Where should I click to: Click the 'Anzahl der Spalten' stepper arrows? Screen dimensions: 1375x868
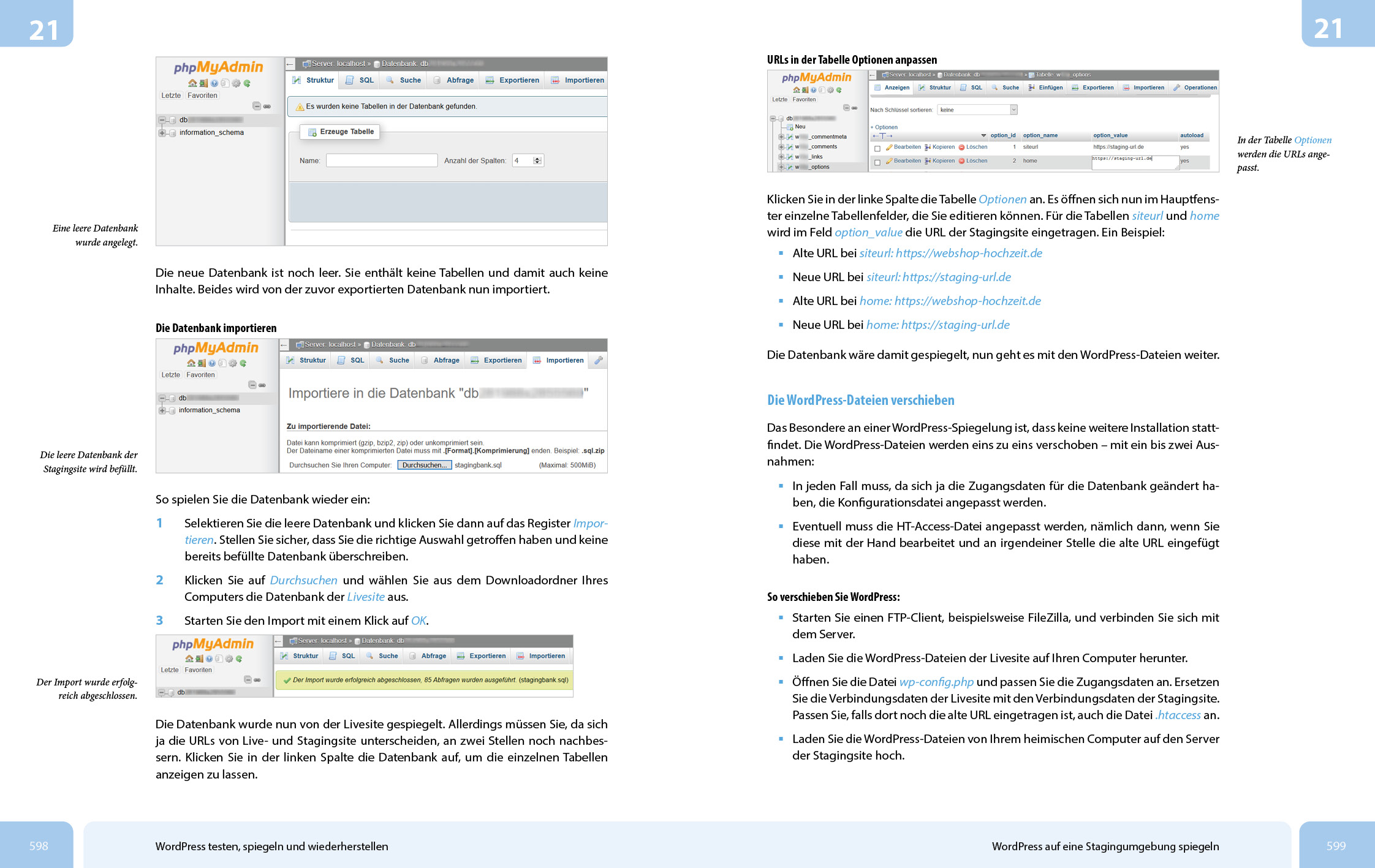tap(537, 160)
